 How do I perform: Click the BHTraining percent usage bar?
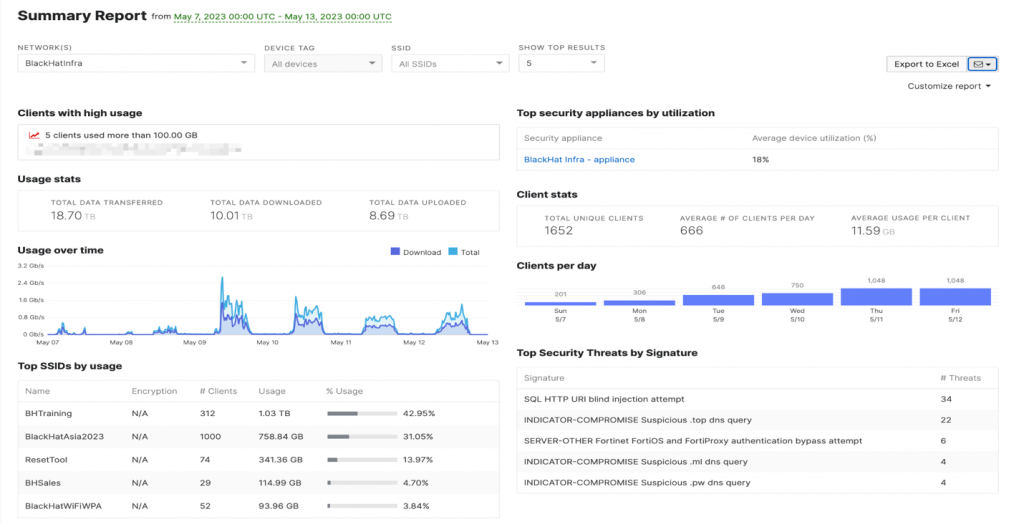click(x=361, y=413)
